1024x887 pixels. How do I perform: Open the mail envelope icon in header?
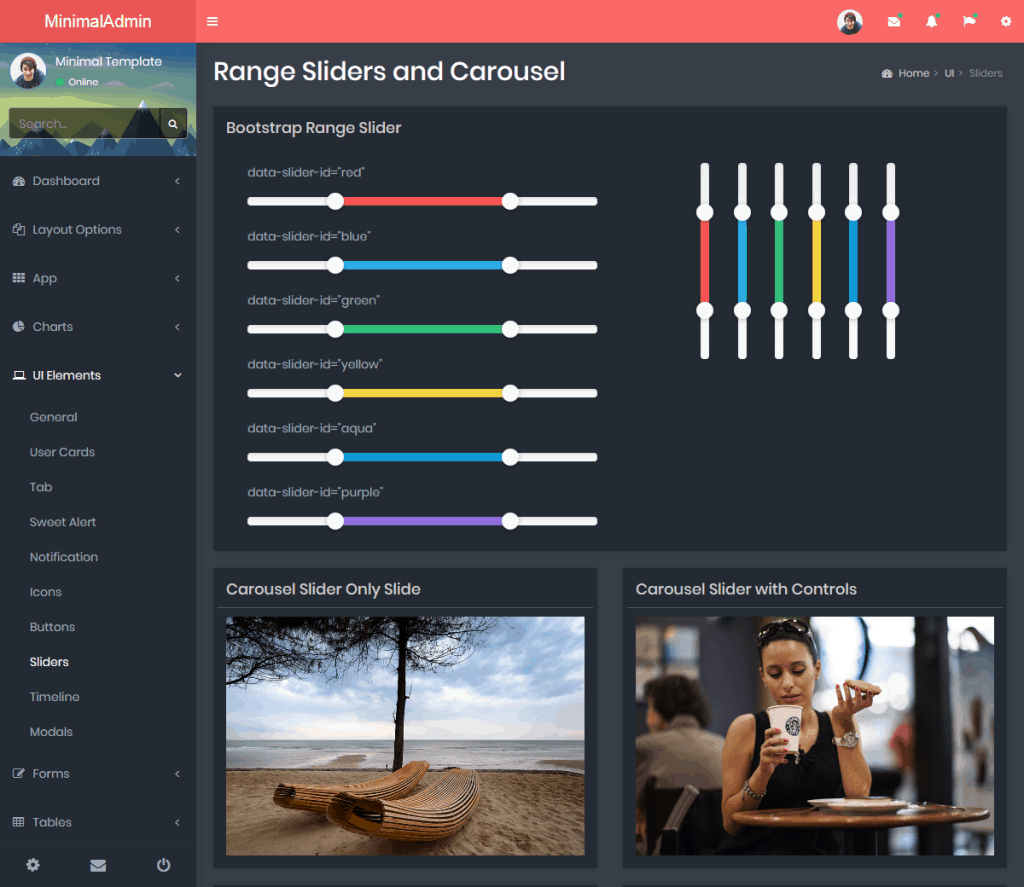[894, 22]
